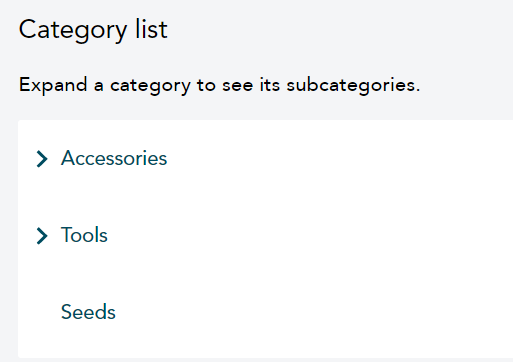Click empty white area below Seeds
513x362 pixels.
click(x=265, y=342)
